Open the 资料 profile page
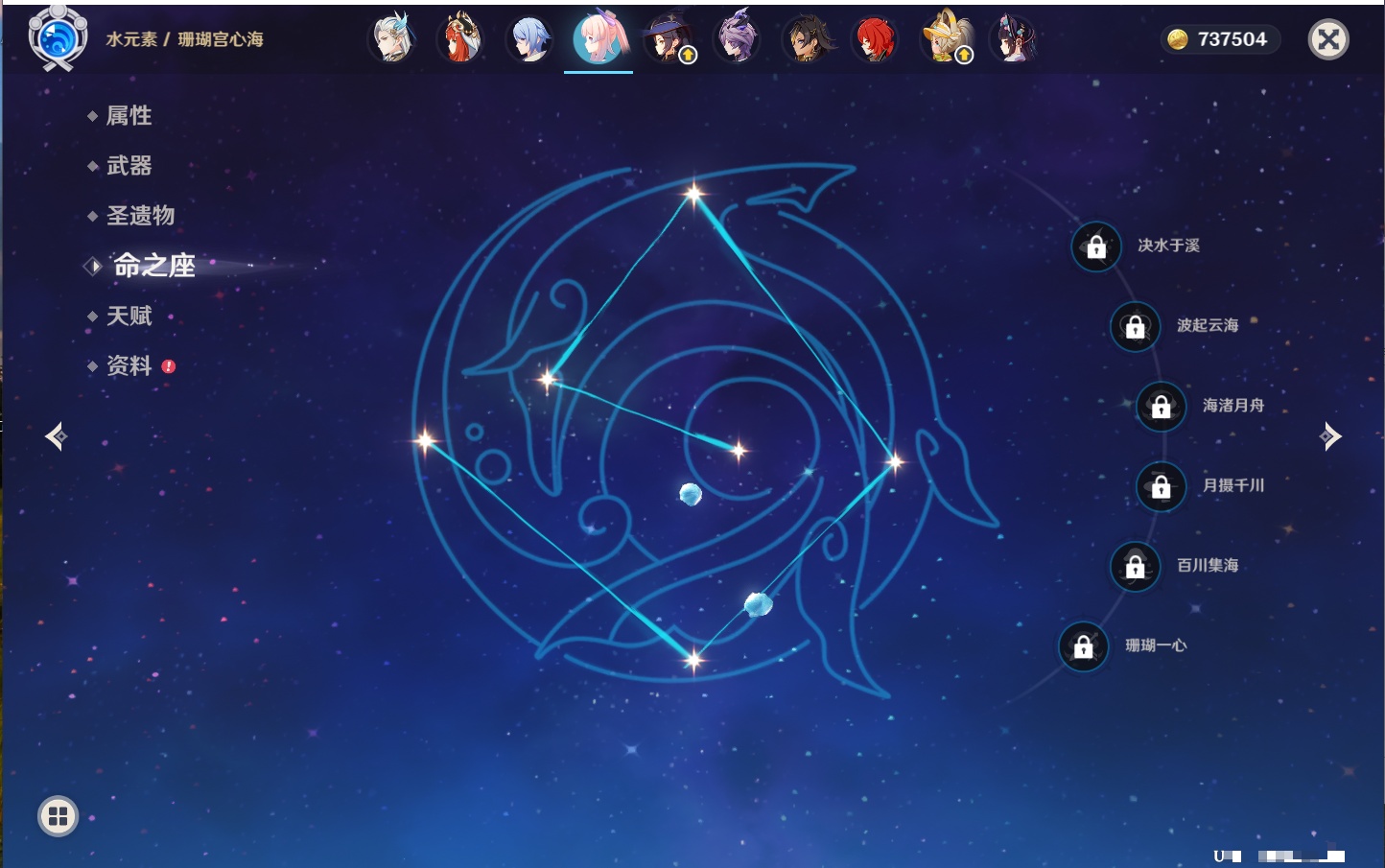The height and width of the screenshot is (868, 1385). coord(129,365)
